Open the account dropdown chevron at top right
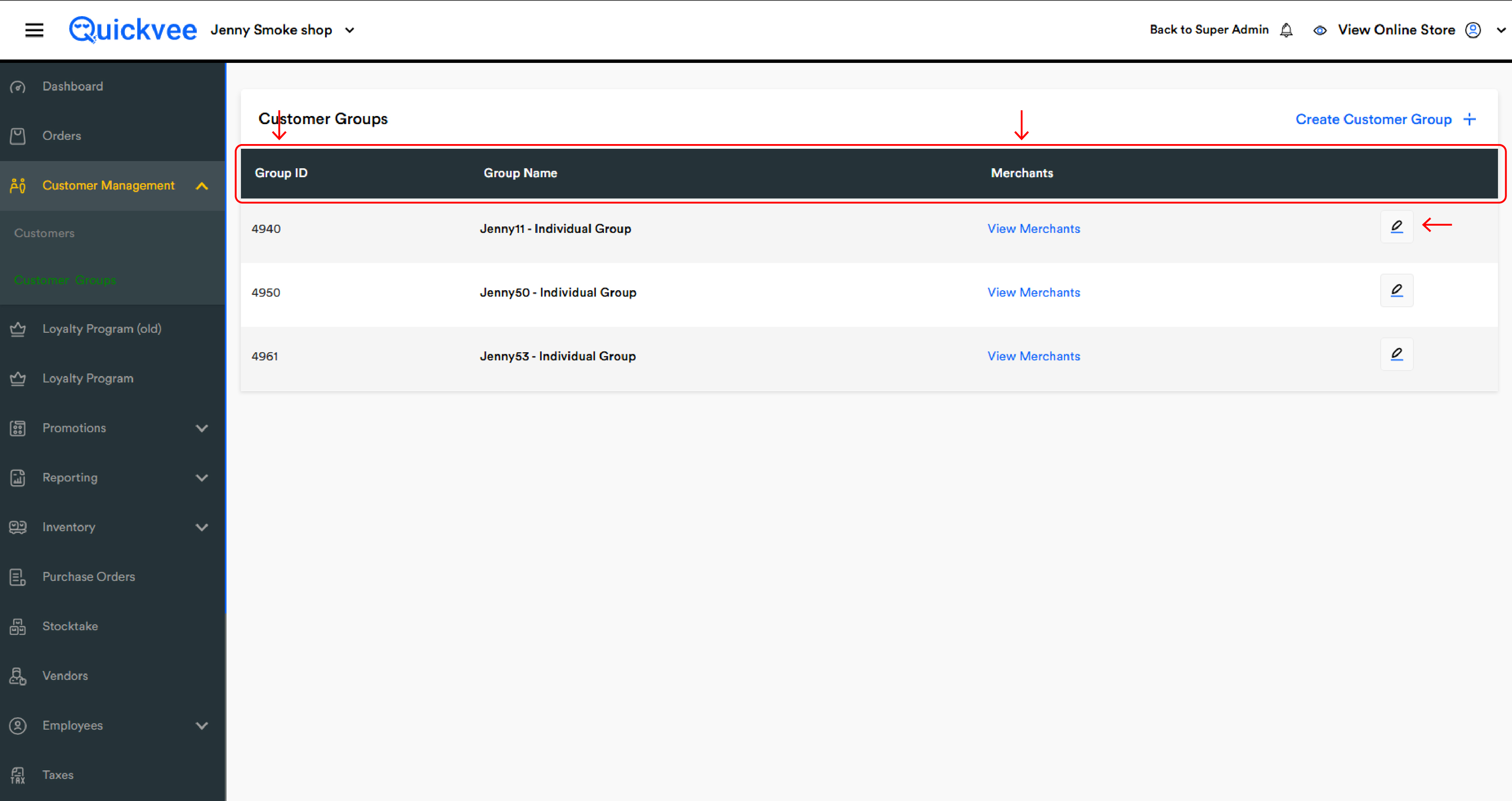Viewport: 1512px width, 801px height. 1501,30
